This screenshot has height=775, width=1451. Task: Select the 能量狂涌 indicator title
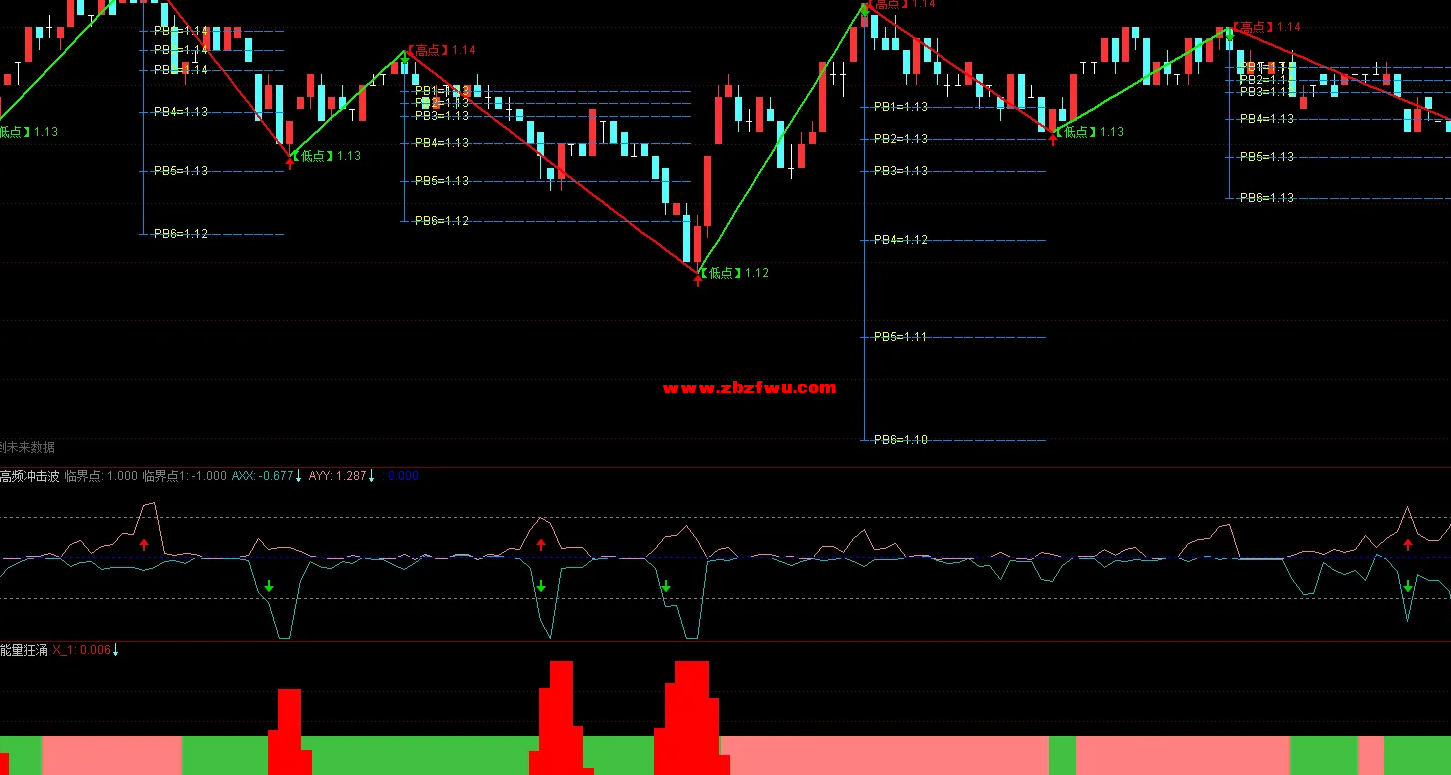click(x=23, y=650)
